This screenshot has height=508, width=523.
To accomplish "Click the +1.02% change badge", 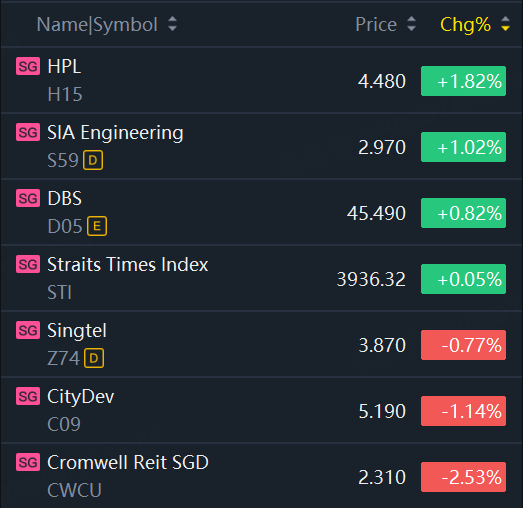I will click(464, 147).
